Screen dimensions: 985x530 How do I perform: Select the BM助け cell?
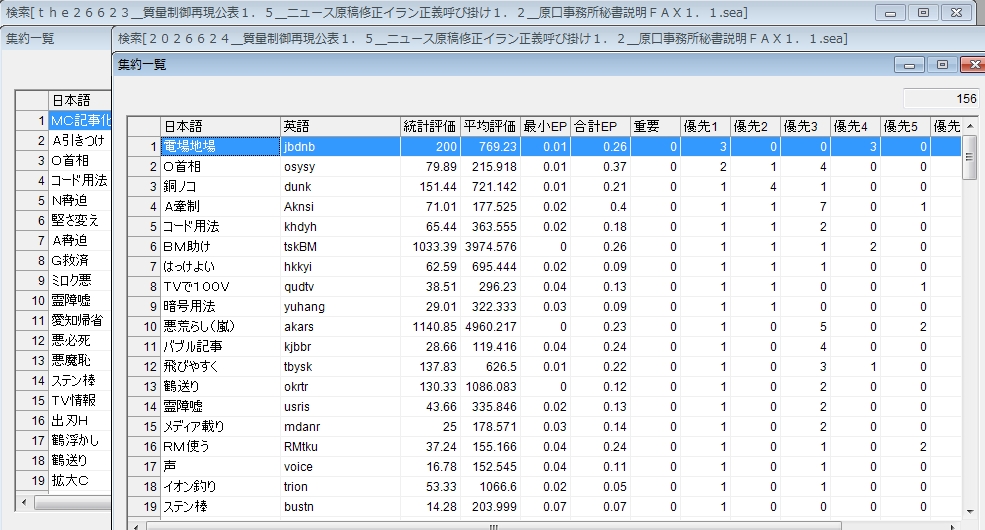(x=220, y=247)
